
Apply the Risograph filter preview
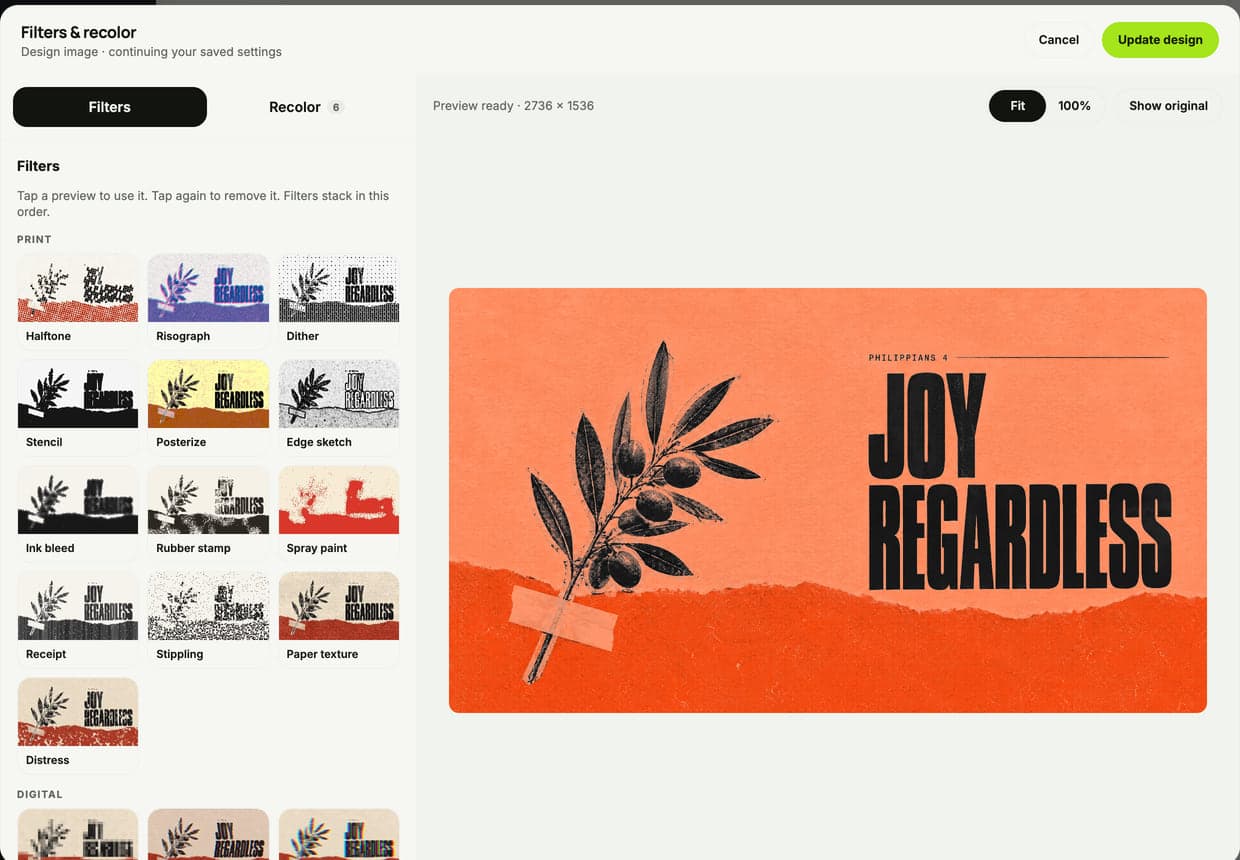pyautogui.click(x=208, y=300)
